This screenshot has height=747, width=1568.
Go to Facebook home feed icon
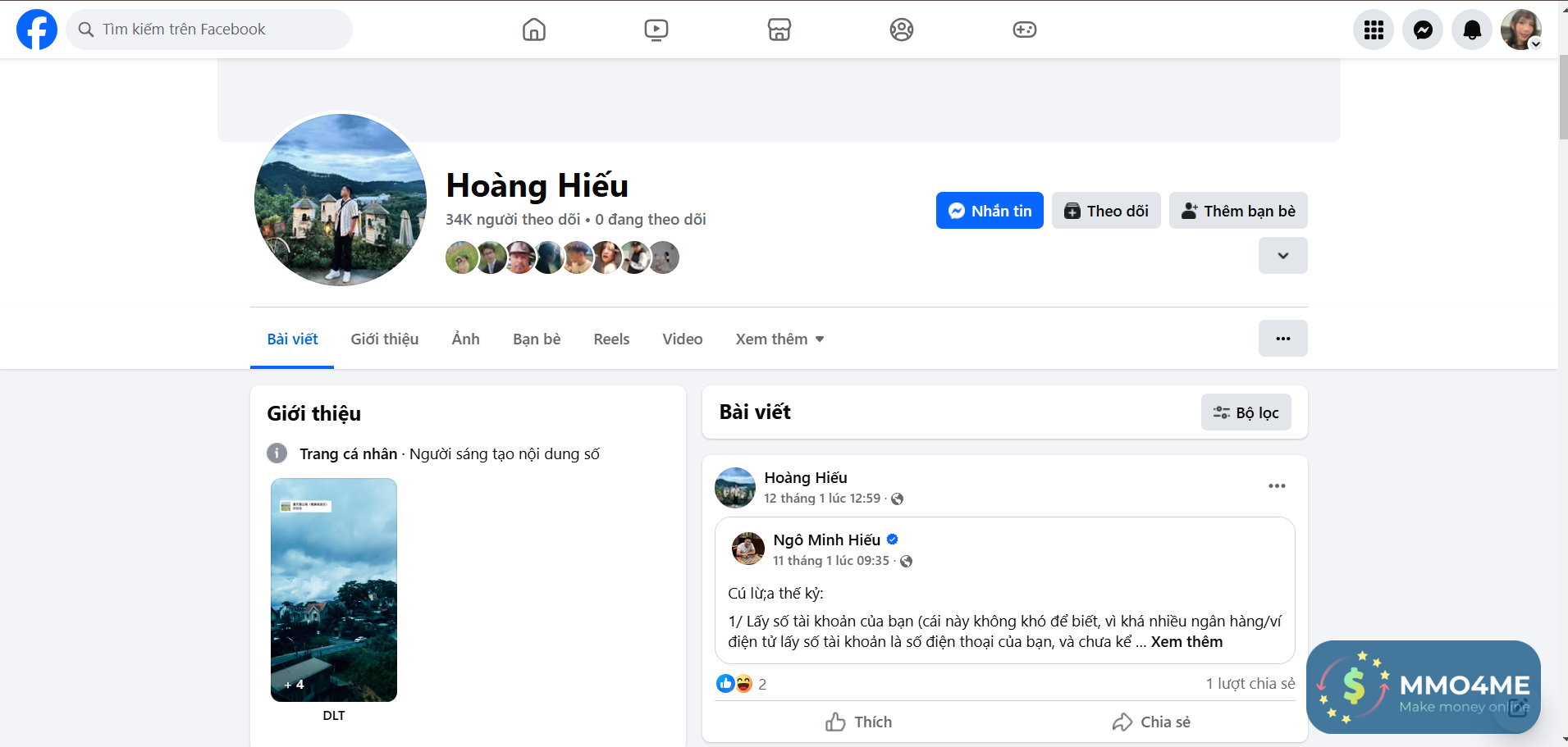533,30
